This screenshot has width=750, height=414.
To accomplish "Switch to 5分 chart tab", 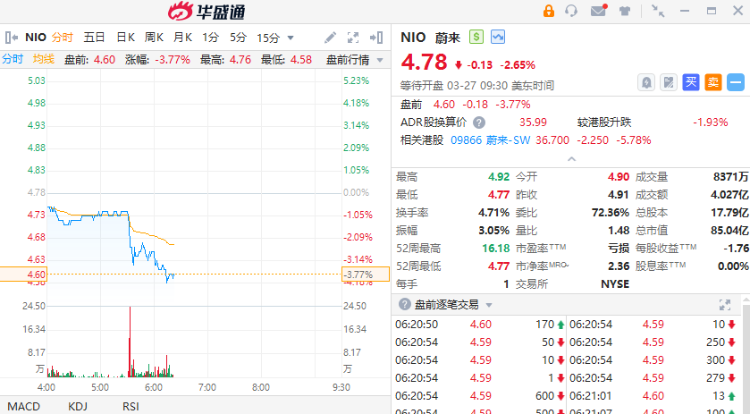I will click(x=238, y=37).
